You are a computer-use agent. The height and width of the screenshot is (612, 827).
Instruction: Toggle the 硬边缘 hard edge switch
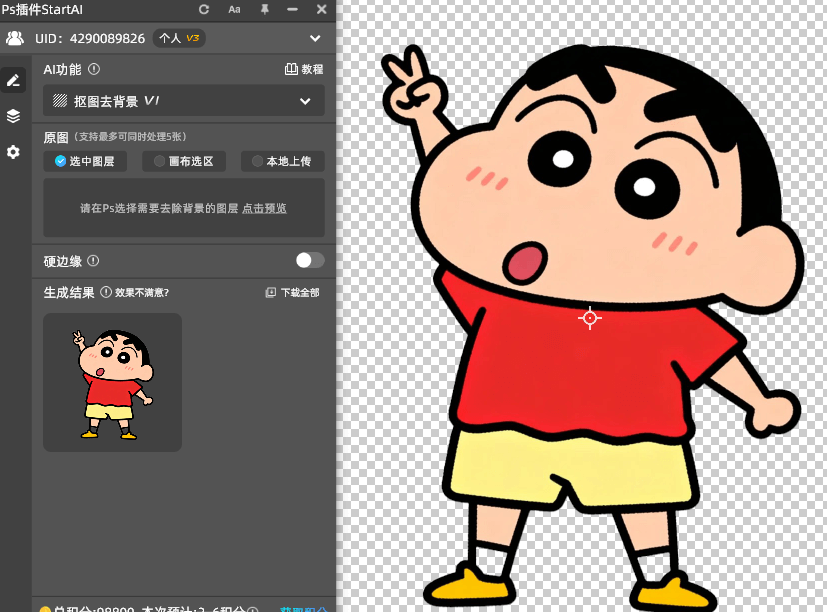point(310,260)
